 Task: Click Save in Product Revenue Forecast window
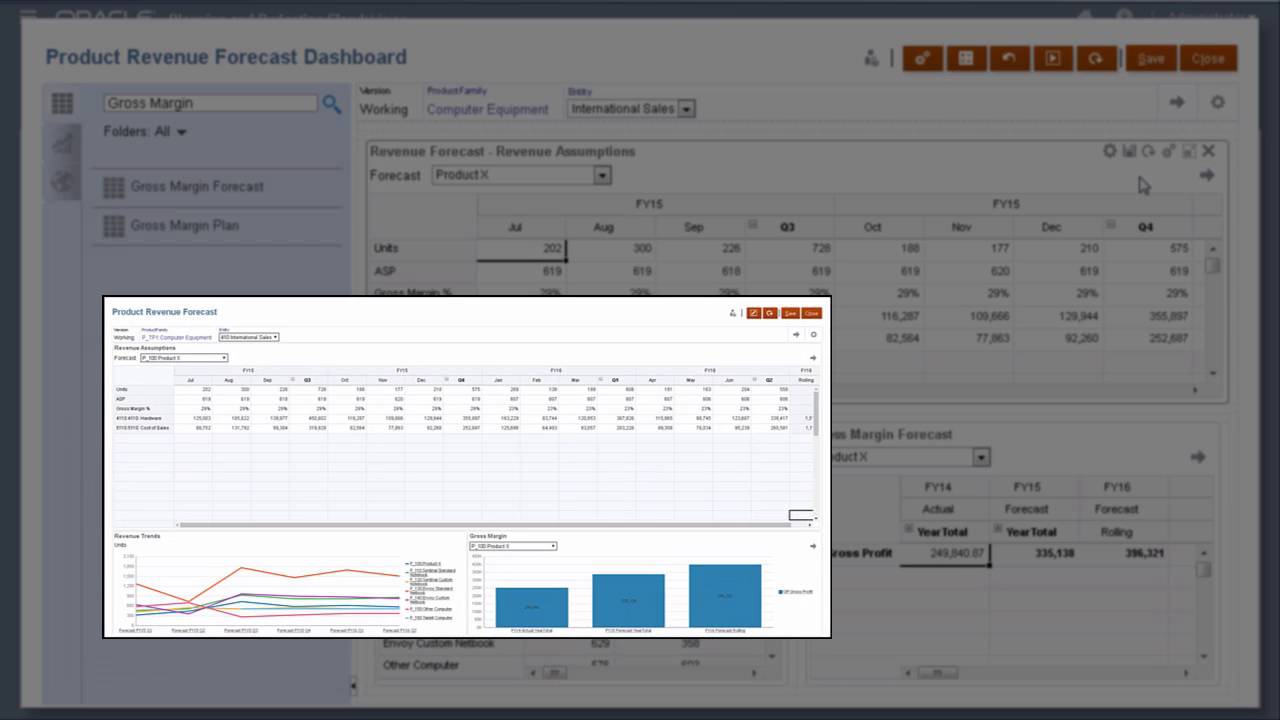point(790,313)
